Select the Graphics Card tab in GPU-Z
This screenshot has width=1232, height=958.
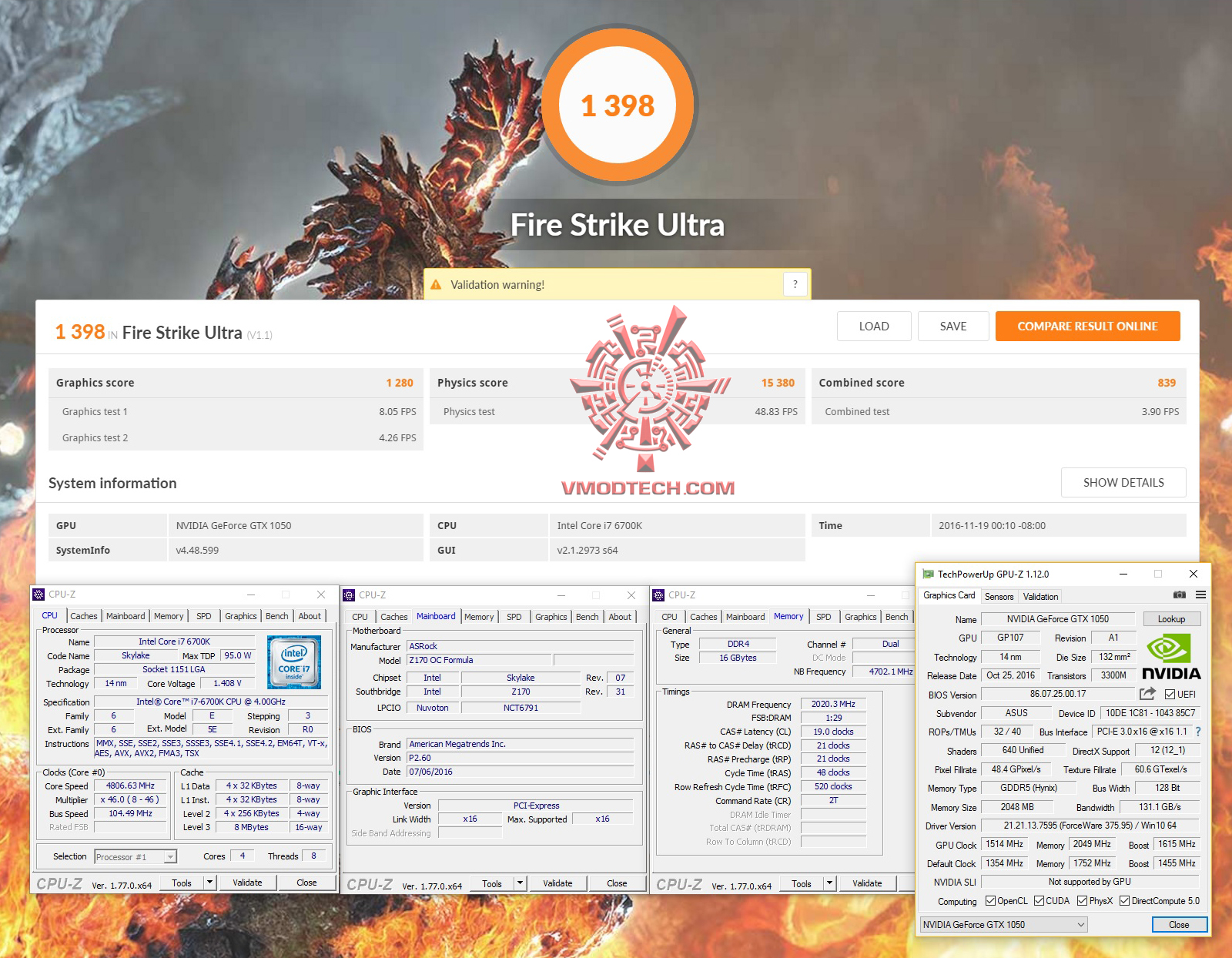[949, 595]
